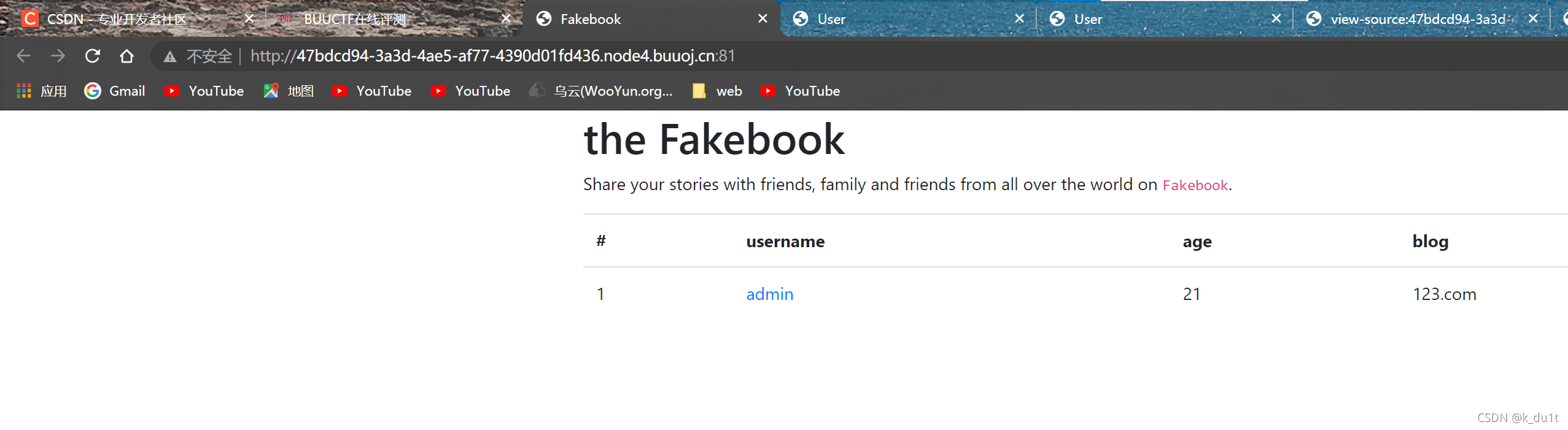The height and width of the screenshot is (430, 1568).
Task: Go back with the browser back arrow
Action: point(23,56)
